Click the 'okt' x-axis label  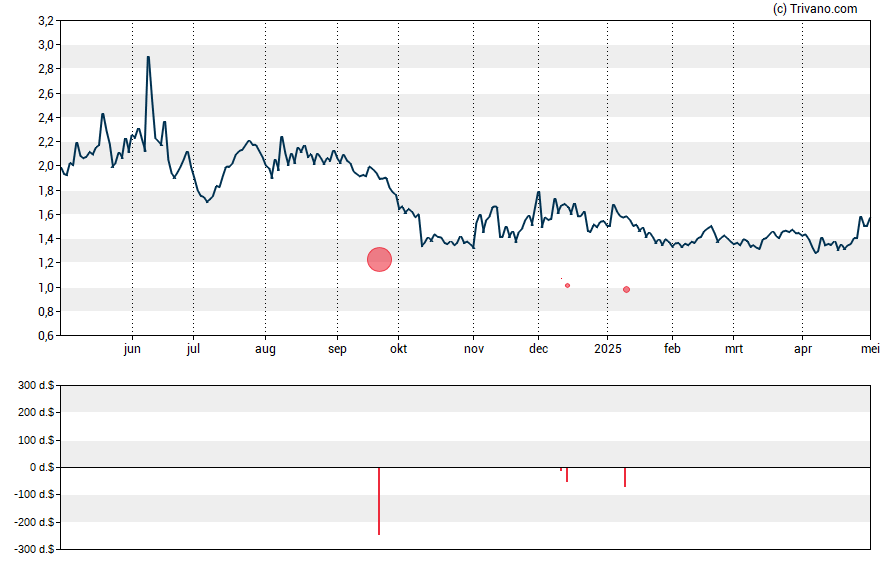398,349
